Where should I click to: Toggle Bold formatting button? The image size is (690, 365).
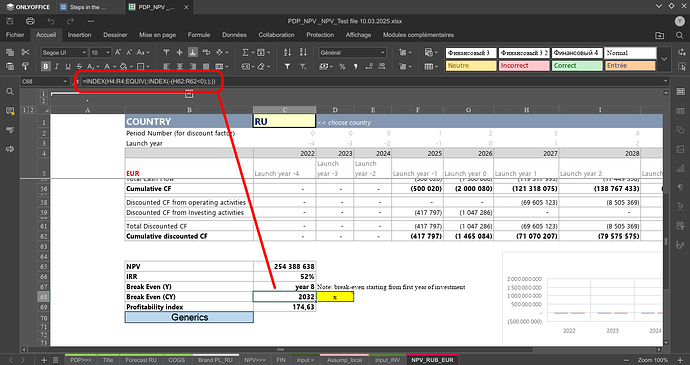[x=46, y=66]
